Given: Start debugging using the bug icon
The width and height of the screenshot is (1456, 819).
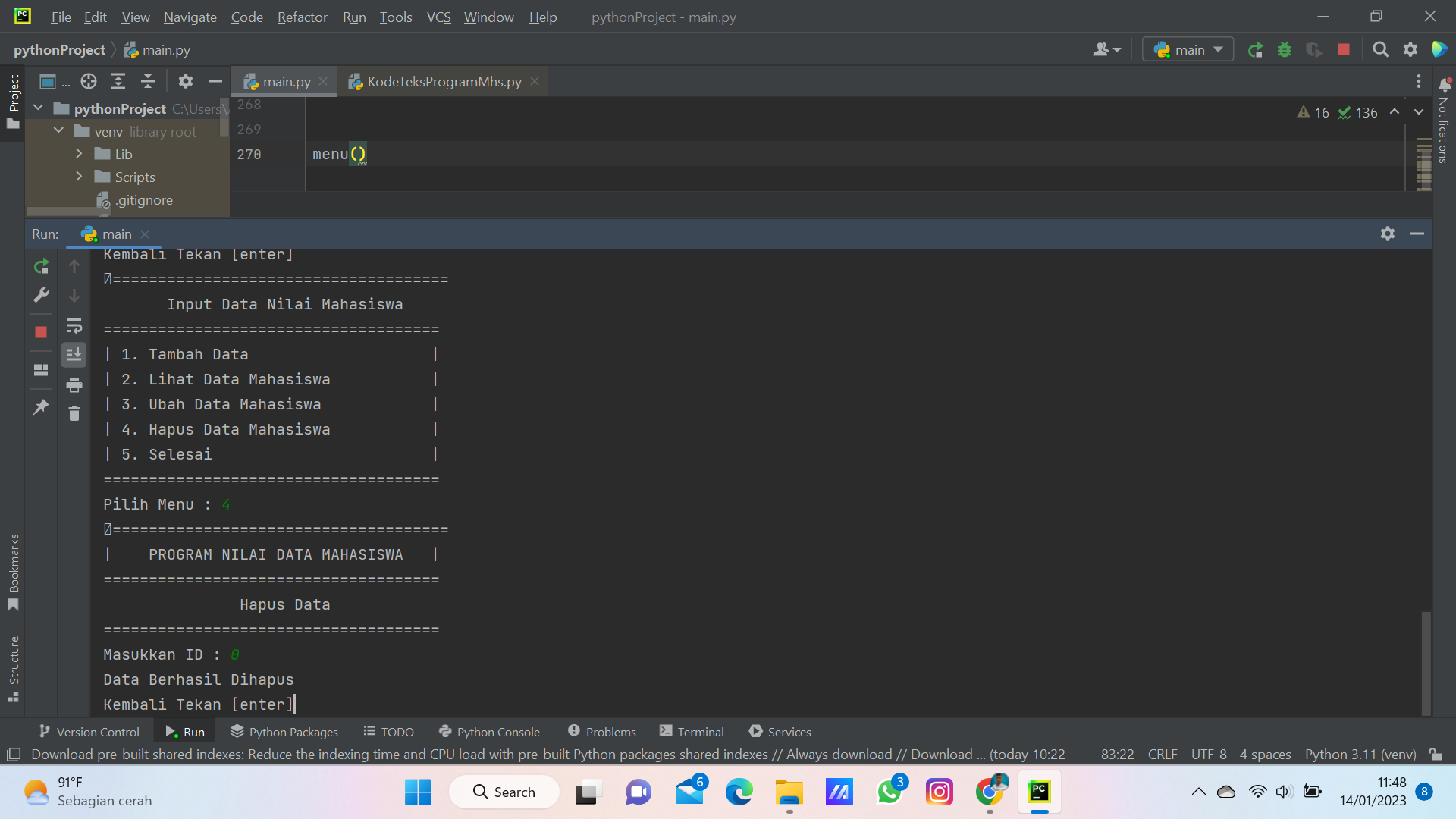Looking at the screenshot, I should point(1285,50).
